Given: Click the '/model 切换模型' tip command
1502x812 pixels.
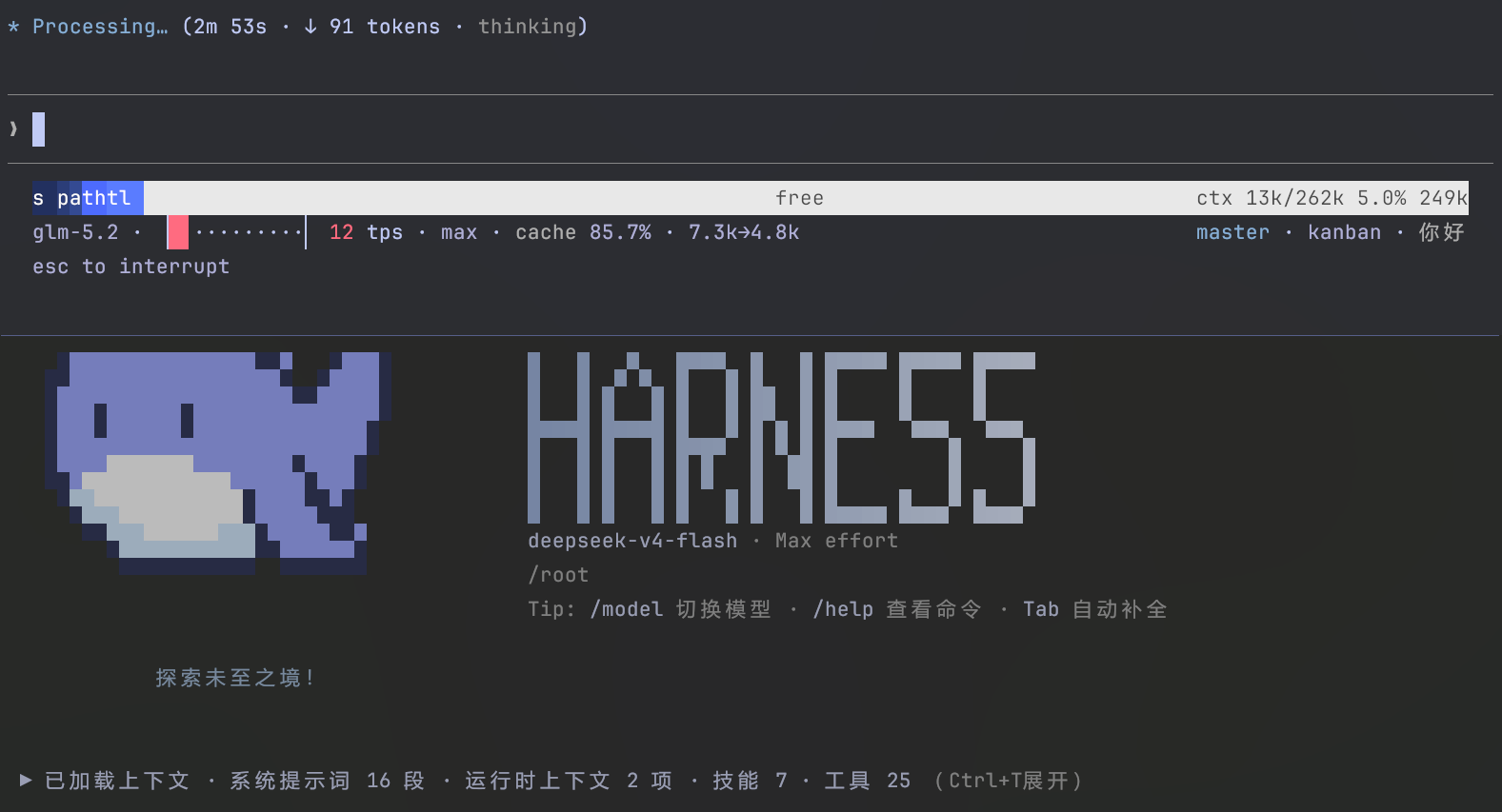Looking at the screenshot, I should [x=681, y=609].
